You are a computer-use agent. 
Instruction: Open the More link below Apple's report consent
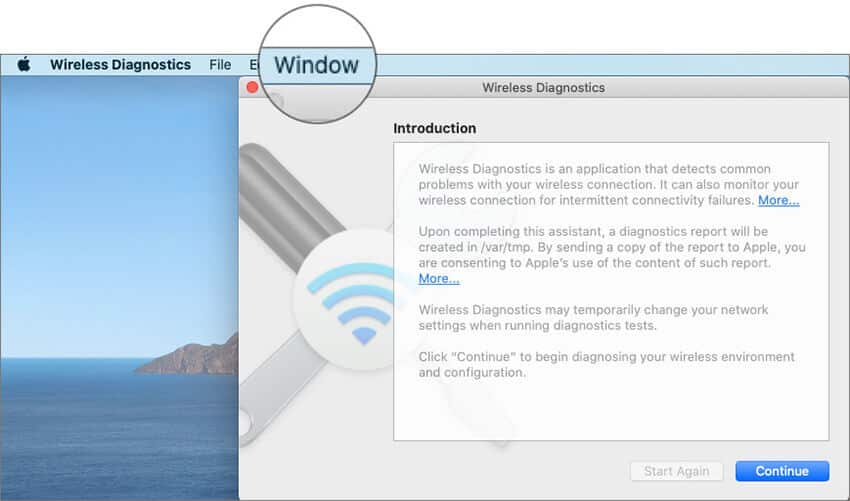[439, 279]
